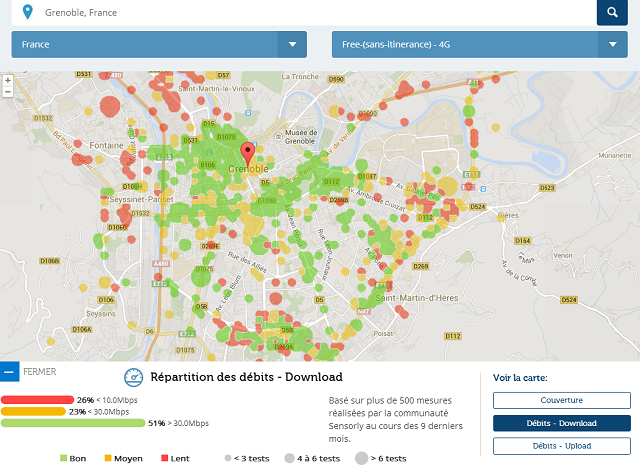Click the magnifier search button
The height and width of the screenshot is (468, 640).
pyautogui.click(x=612, y=13)
